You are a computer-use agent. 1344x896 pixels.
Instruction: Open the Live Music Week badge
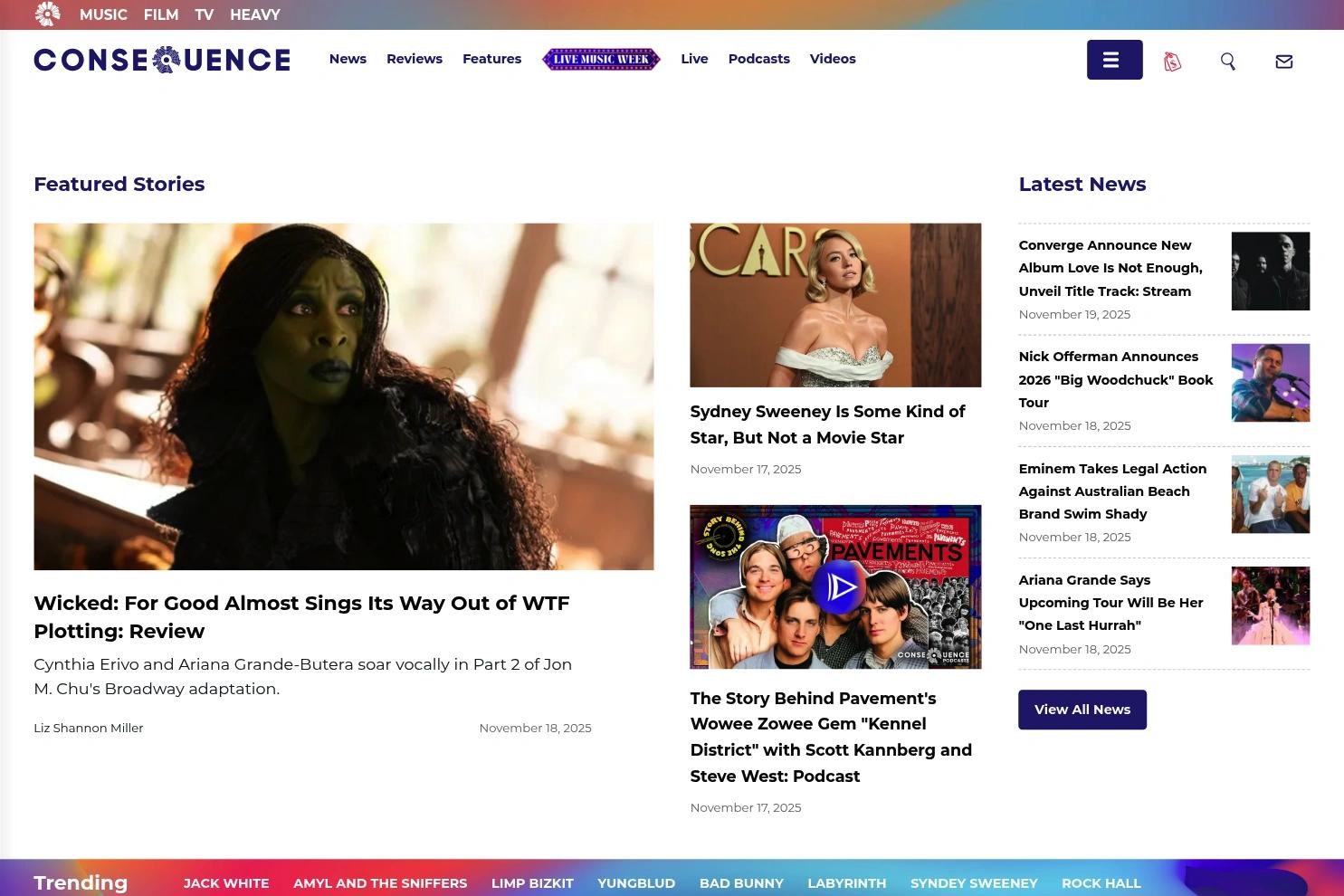601,59
